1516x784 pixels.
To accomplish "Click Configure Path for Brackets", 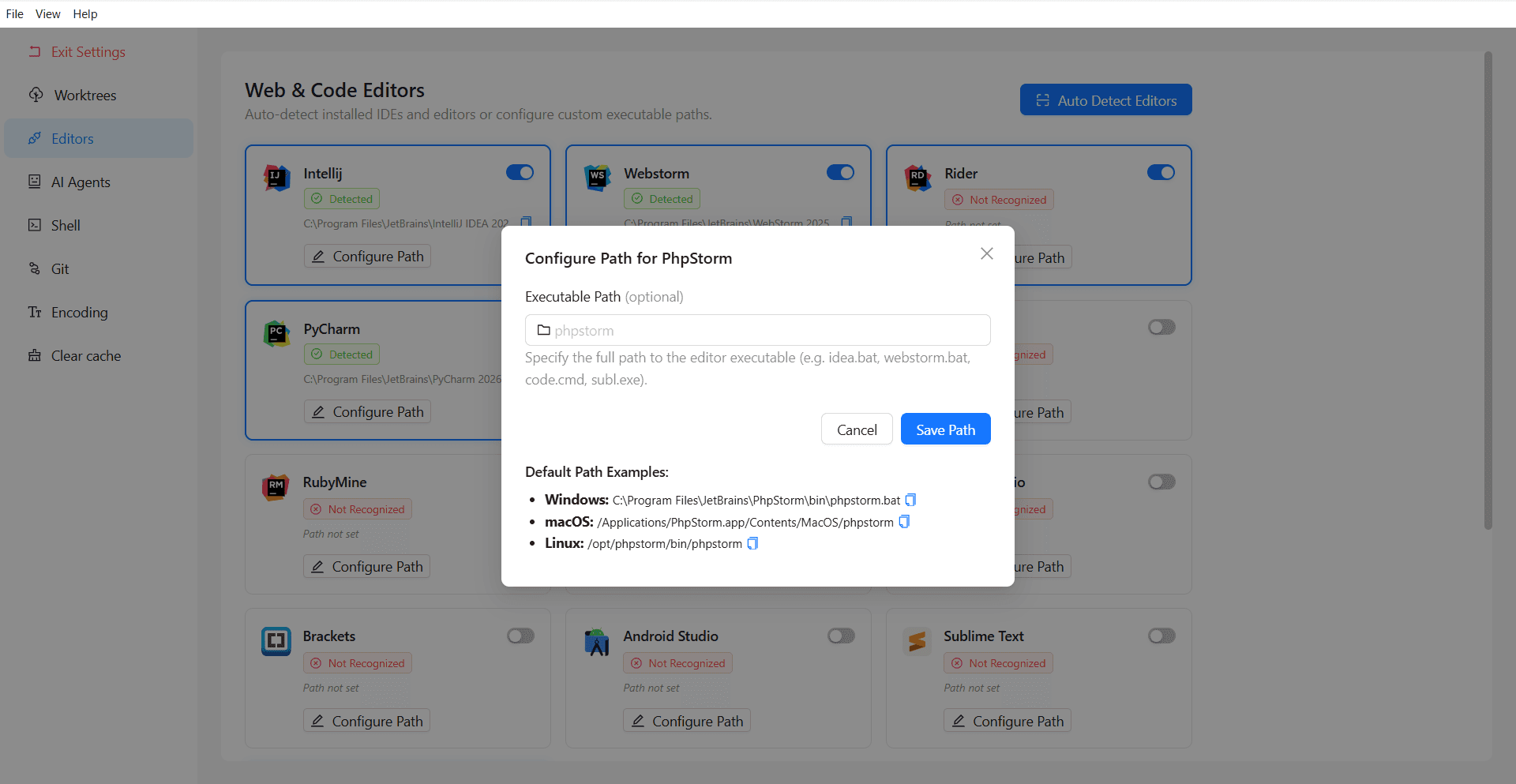I will tap(366, 721).
